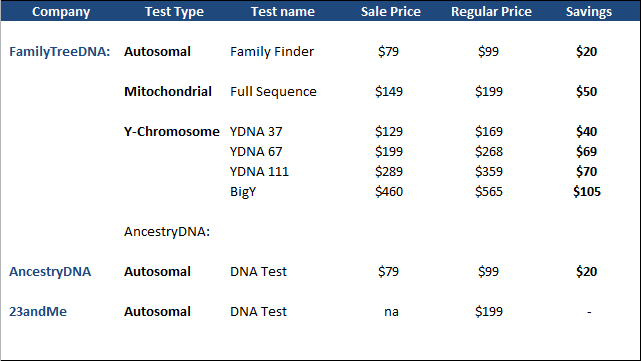The image size is (641, 361).
Task: Select the Sale Price column header
Action: point(390,11)
